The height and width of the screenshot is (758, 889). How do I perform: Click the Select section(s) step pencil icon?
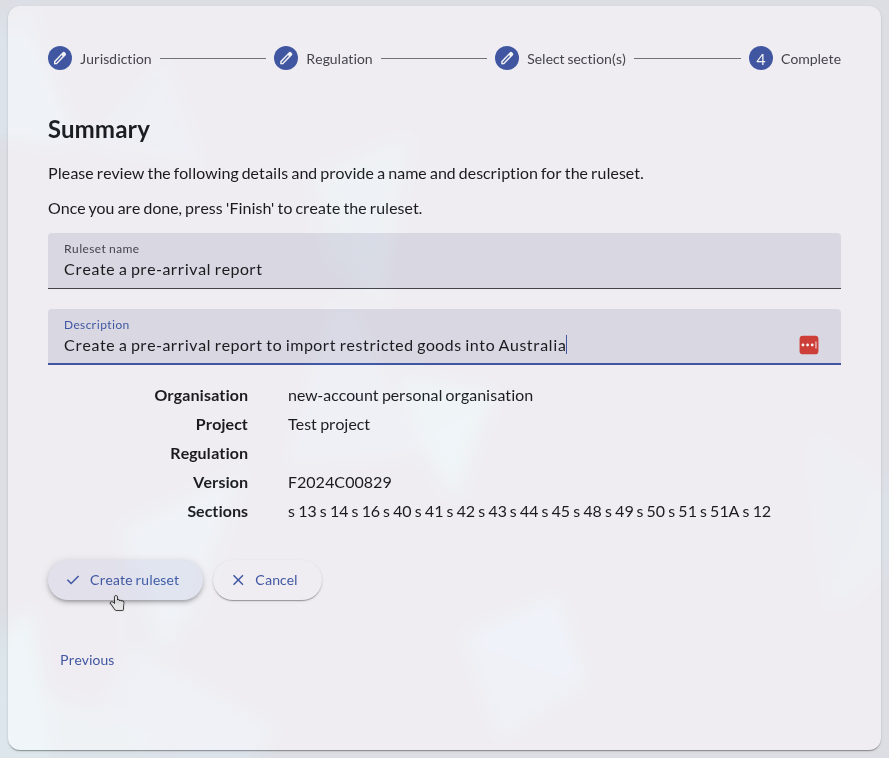pos(507,59)
